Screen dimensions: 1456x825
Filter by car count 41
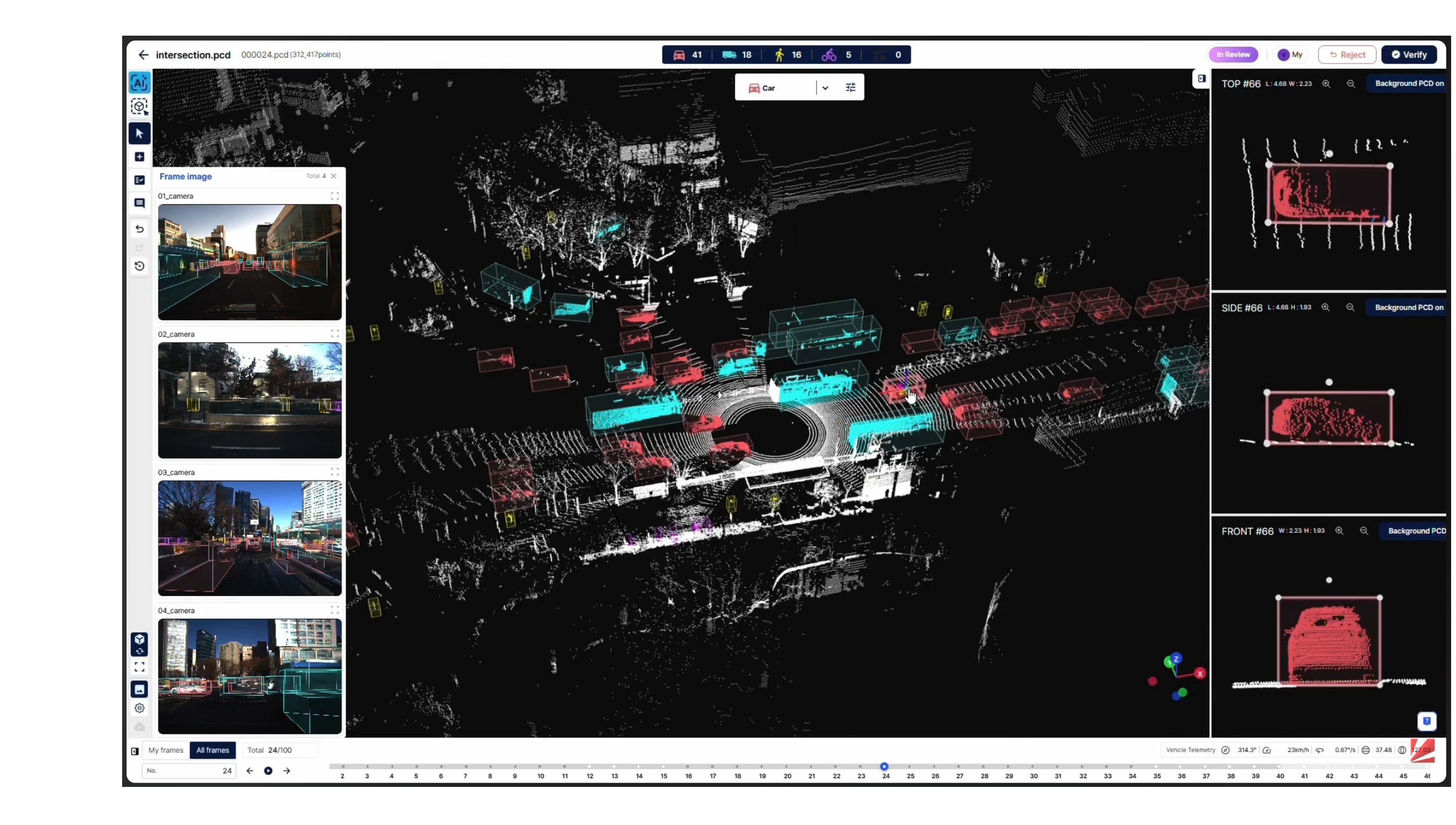(687, 55)
